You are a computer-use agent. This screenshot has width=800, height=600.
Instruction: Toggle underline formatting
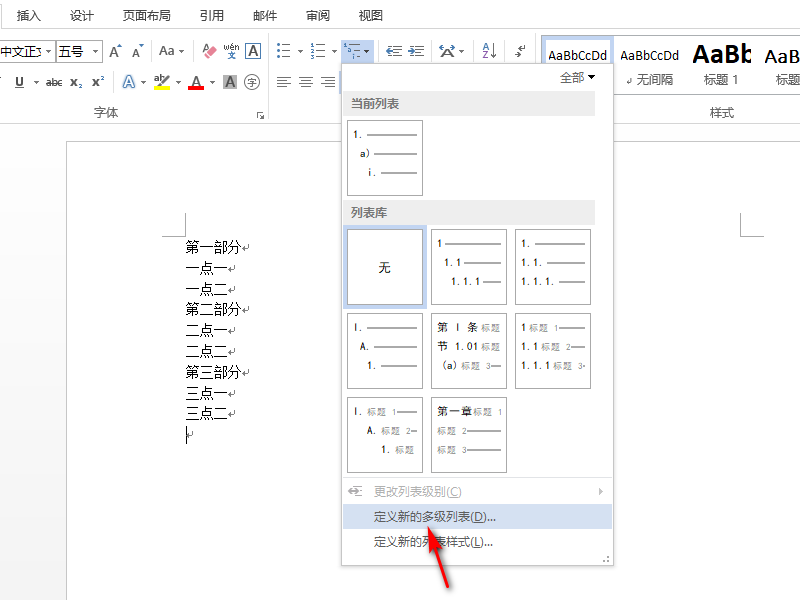[x=19, y=82]
